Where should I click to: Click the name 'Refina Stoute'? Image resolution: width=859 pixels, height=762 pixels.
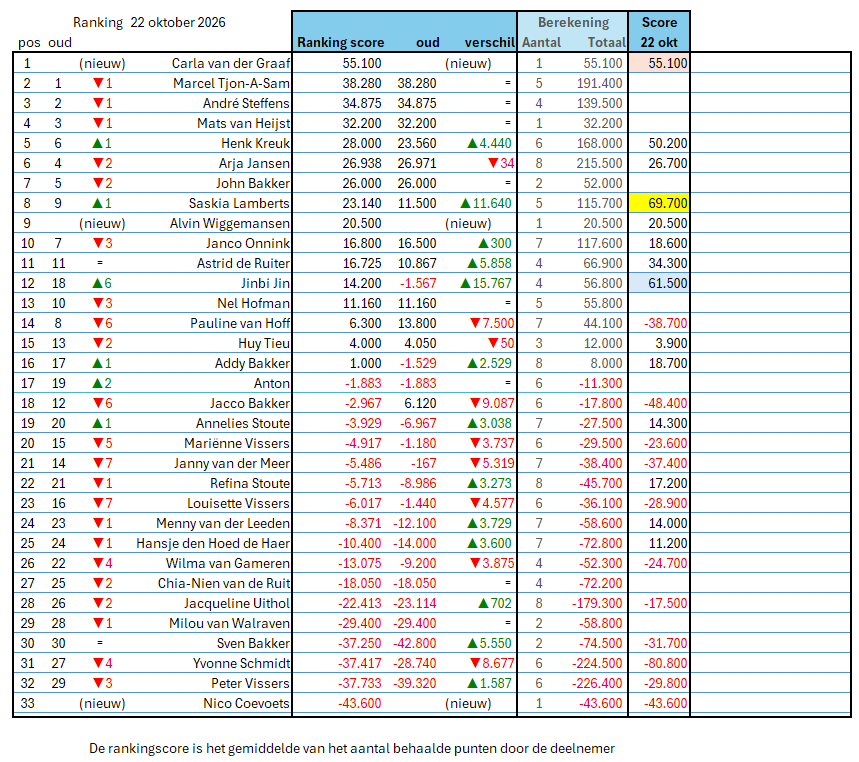tap(250, 483)
